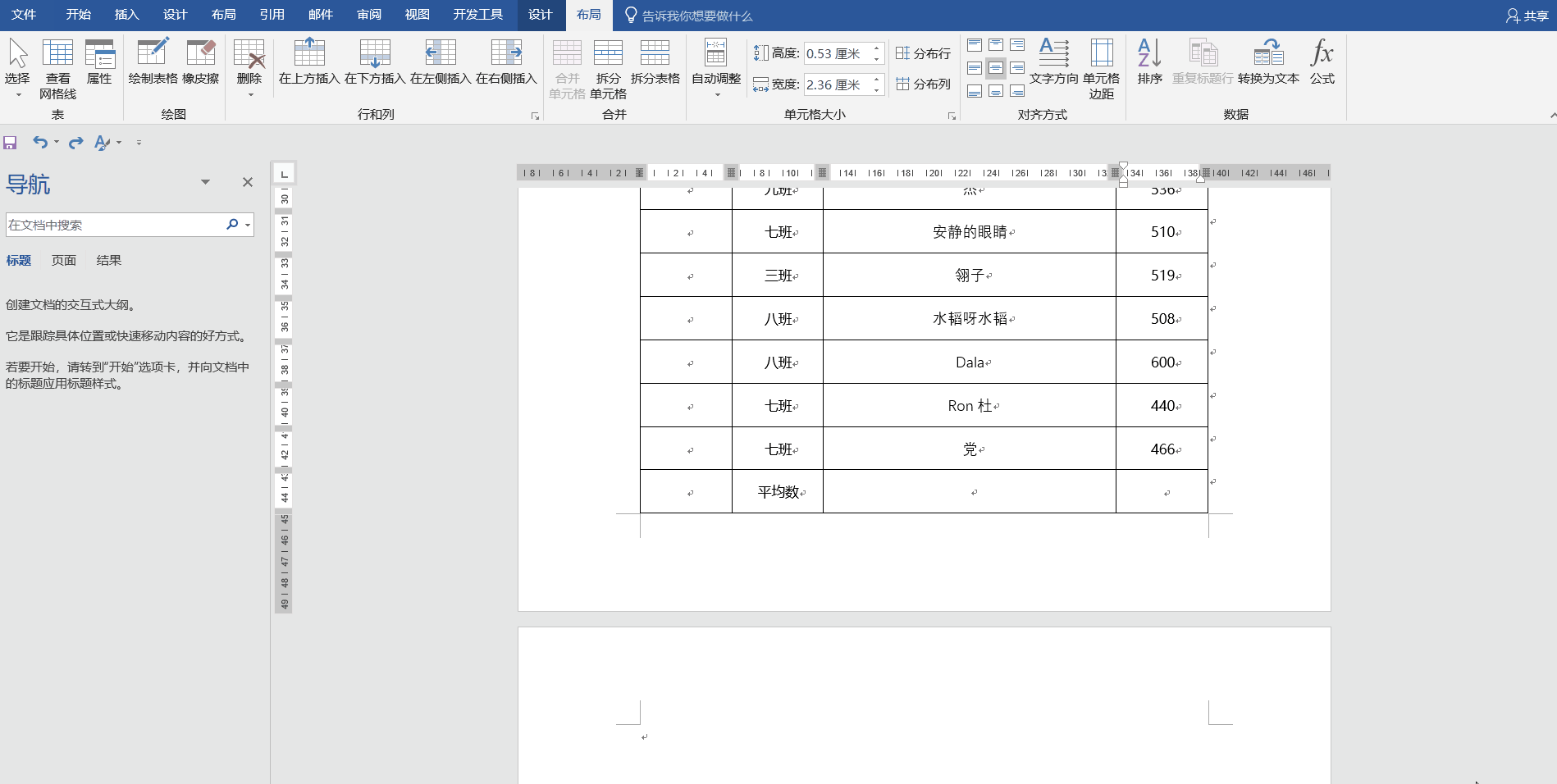Click the search magnifier icon
The width and height of the screenshot is (1557, 784).
click(232, 224)
